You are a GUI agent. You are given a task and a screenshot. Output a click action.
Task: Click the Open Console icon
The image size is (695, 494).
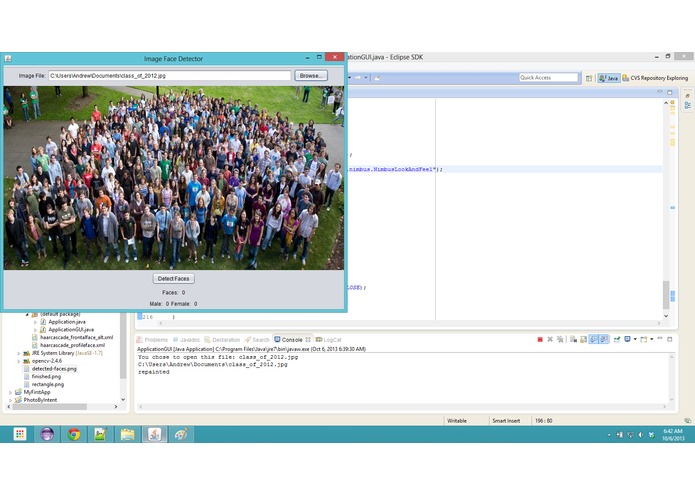click(644, 339)
